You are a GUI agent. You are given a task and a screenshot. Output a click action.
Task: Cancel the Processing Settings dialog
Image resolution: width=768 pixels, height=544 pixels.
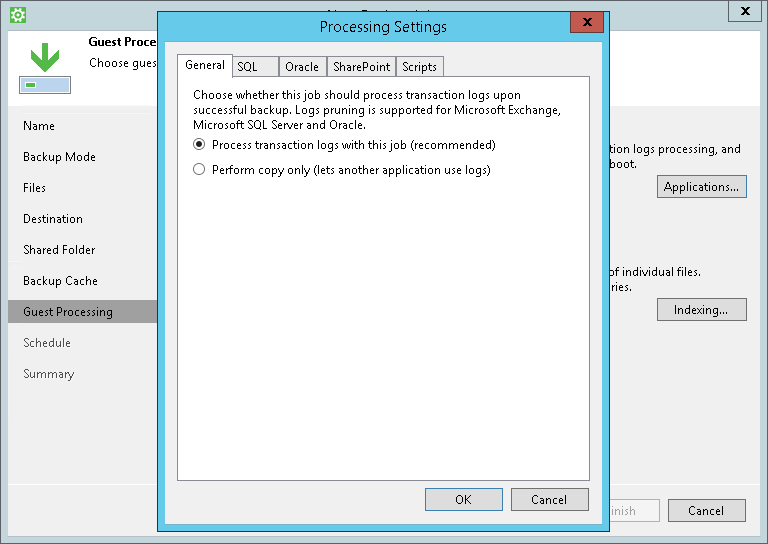[550, 499]
